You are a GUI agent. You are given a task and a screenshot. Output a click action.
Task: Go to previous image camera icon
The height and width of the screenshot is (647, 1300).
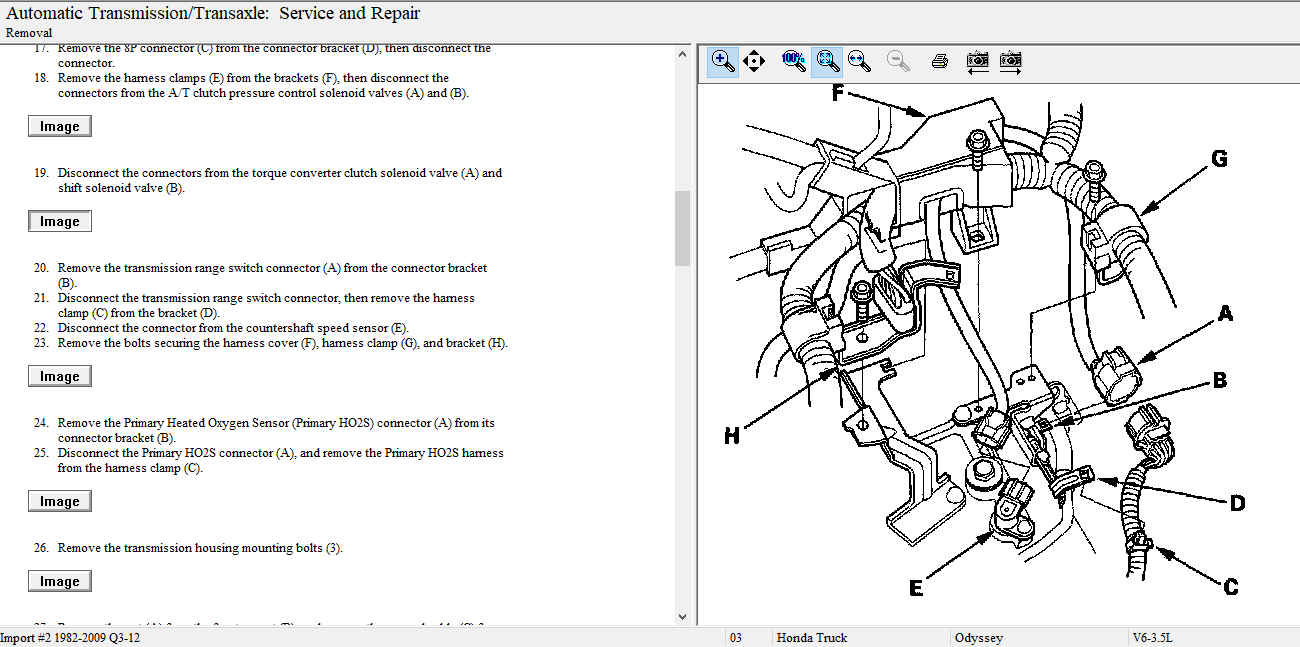tap(977, 61)
